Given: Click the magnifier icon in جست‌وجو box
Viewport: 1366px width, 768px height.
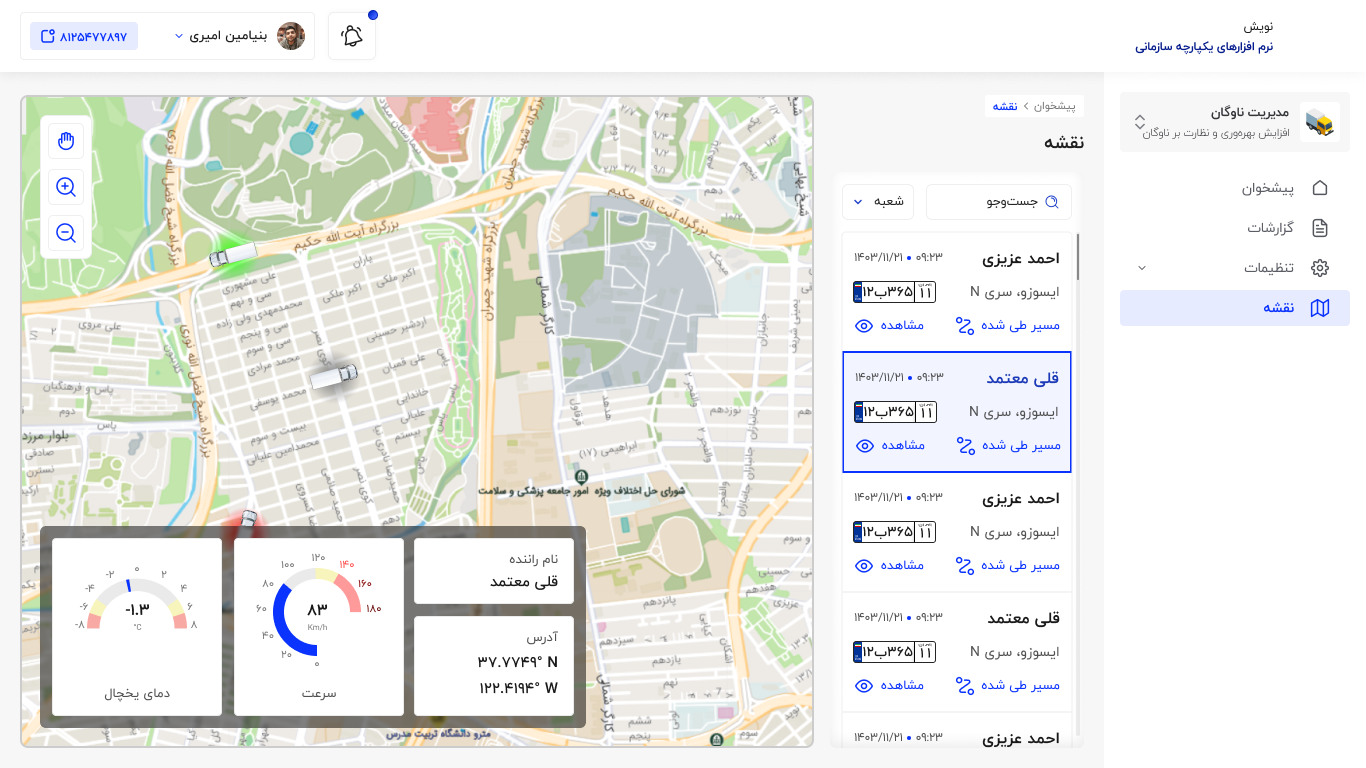Looking at the screenshot, I should click(x=1052, y=202).
